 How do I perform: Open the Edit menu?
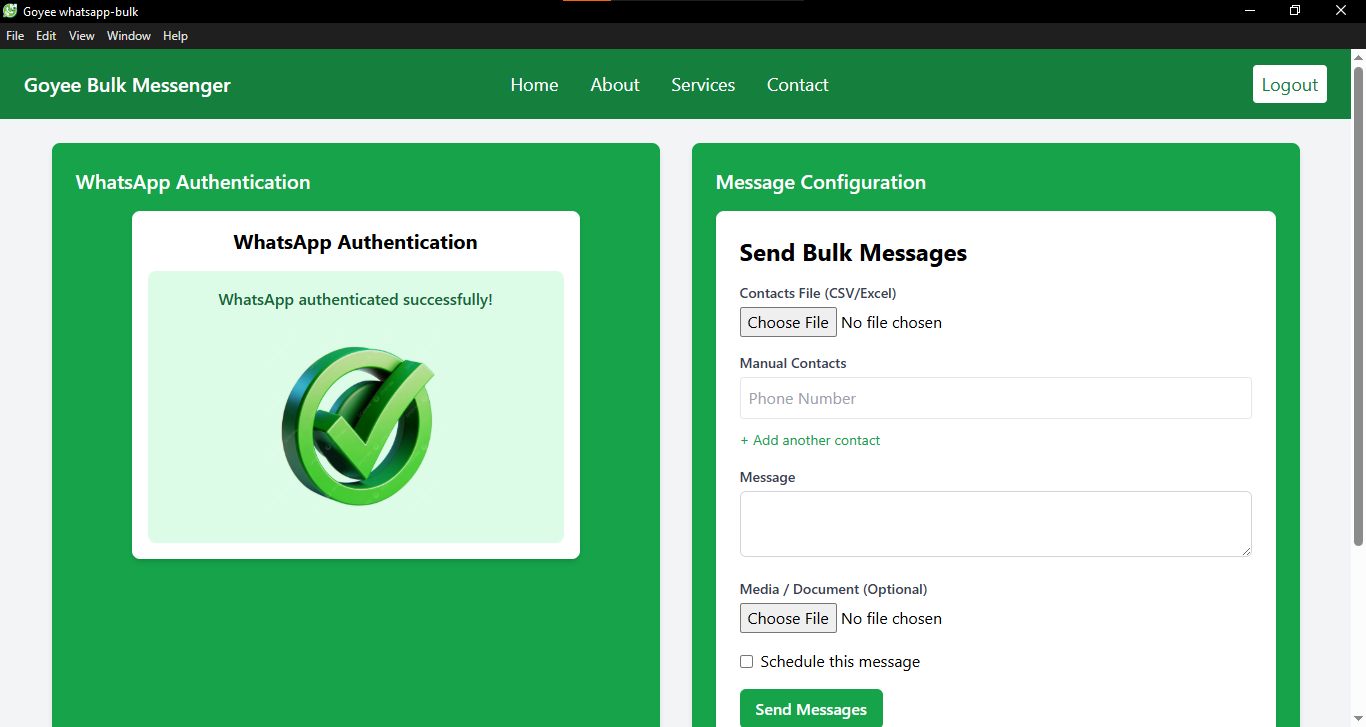[x=46, y=35]
